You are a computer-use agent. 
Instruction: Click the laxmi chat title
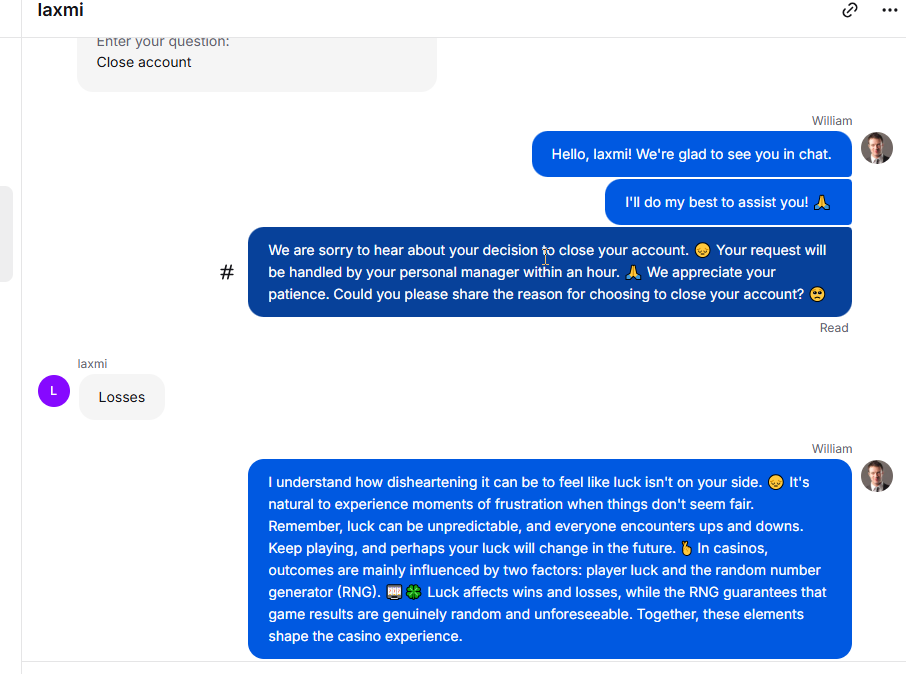coord(60,10)
